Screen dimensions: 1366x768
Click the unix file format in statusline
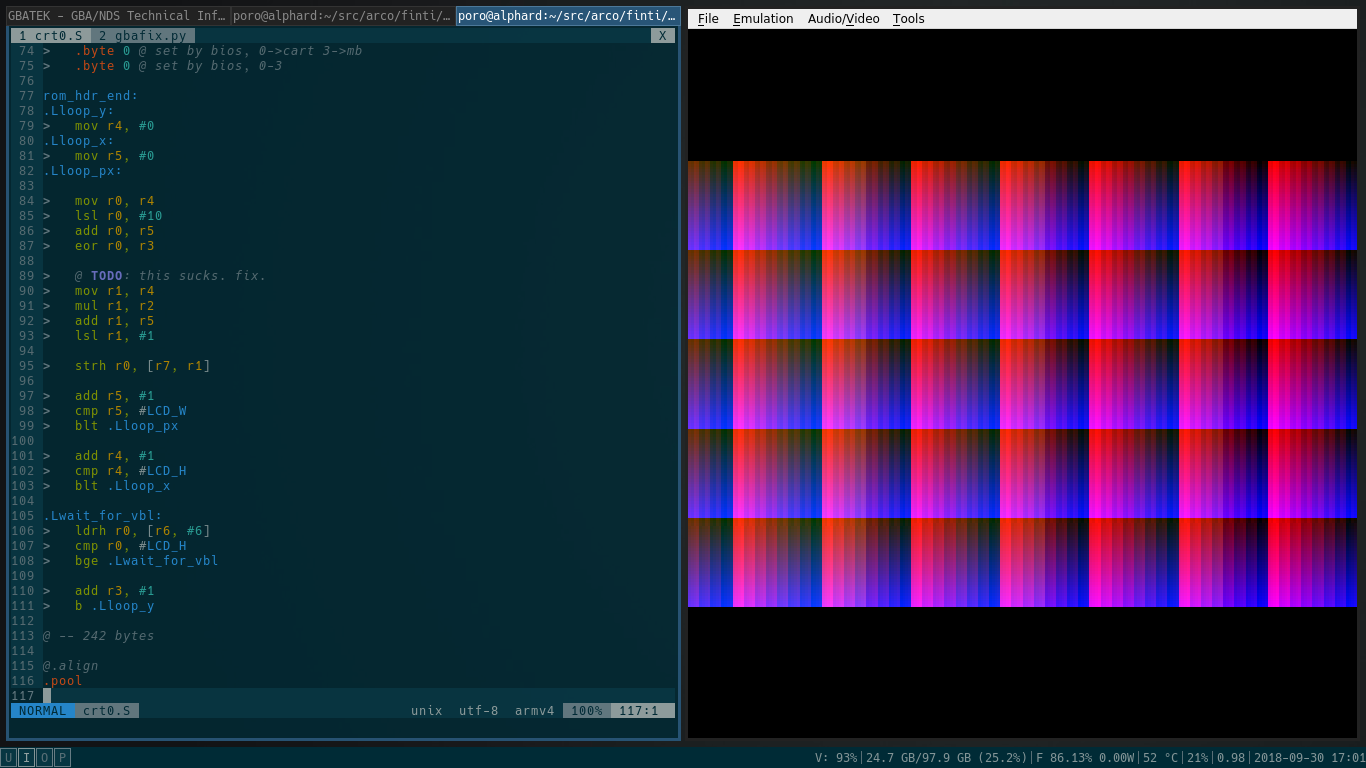[x=427, y=710]
